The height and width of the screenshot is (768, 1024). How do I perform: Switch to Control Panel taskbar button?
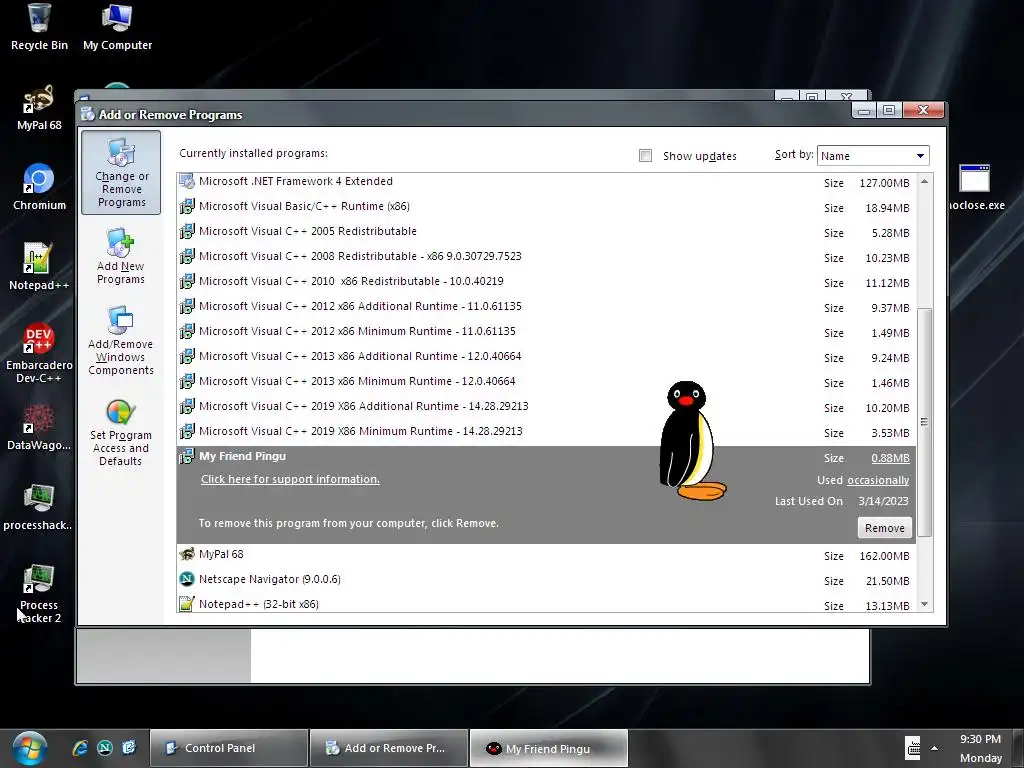[229, 748]
